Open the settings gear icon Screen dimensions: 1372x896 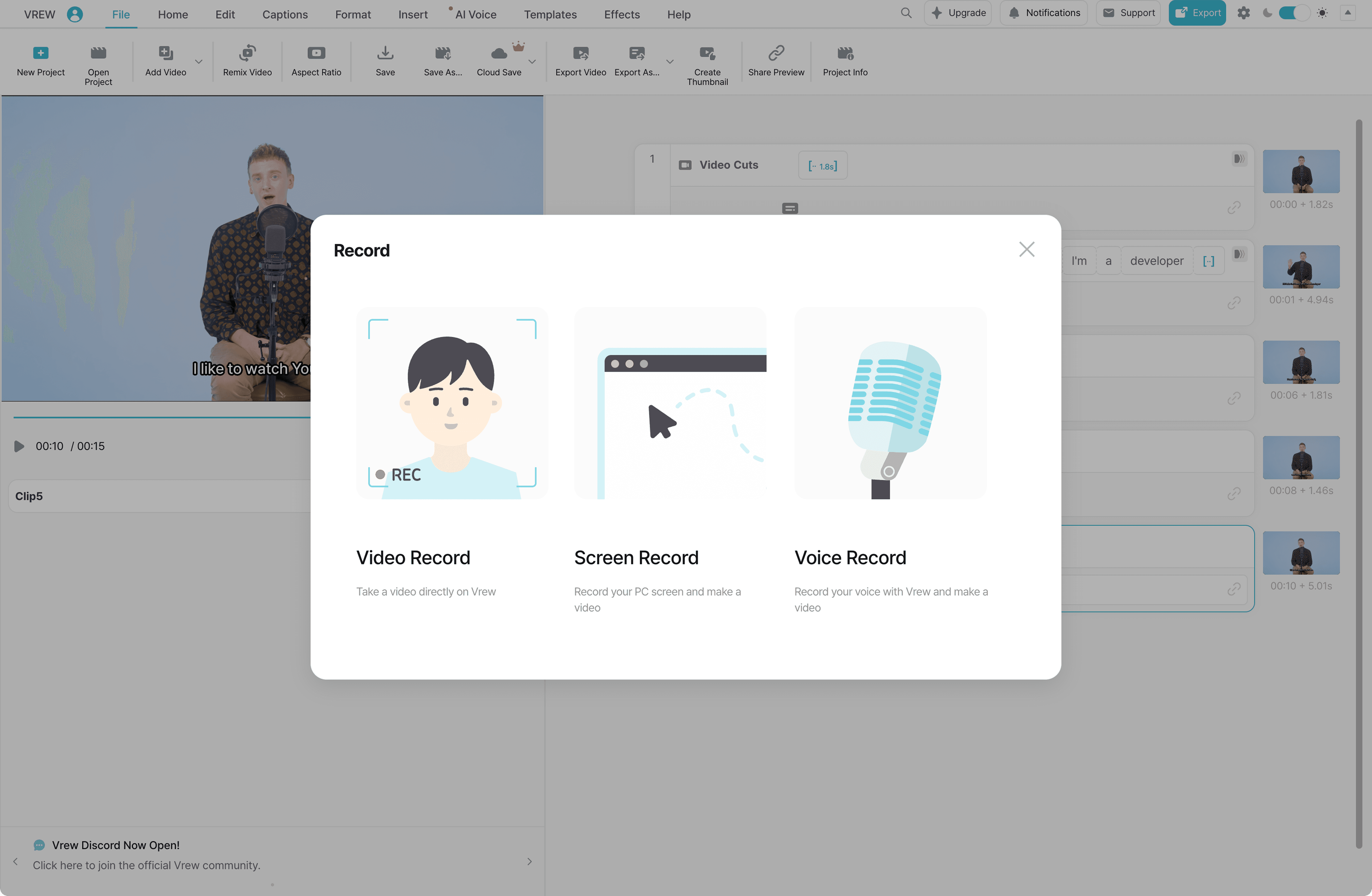point(1243,13)
